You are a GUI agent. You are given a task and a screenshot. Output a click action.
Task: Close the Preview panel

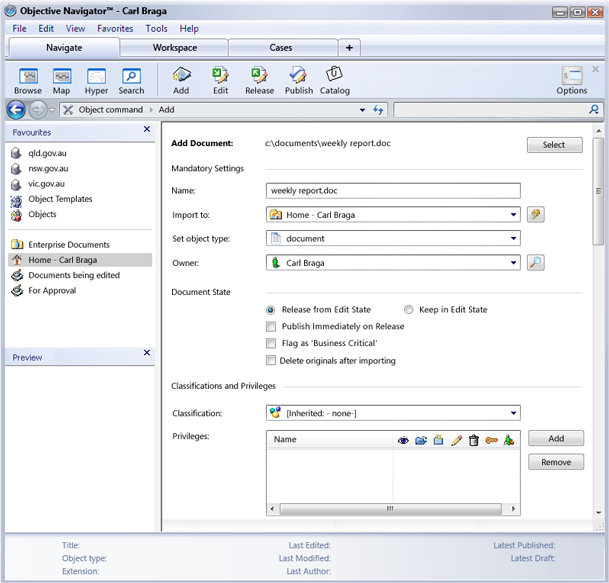click(147, 353)
